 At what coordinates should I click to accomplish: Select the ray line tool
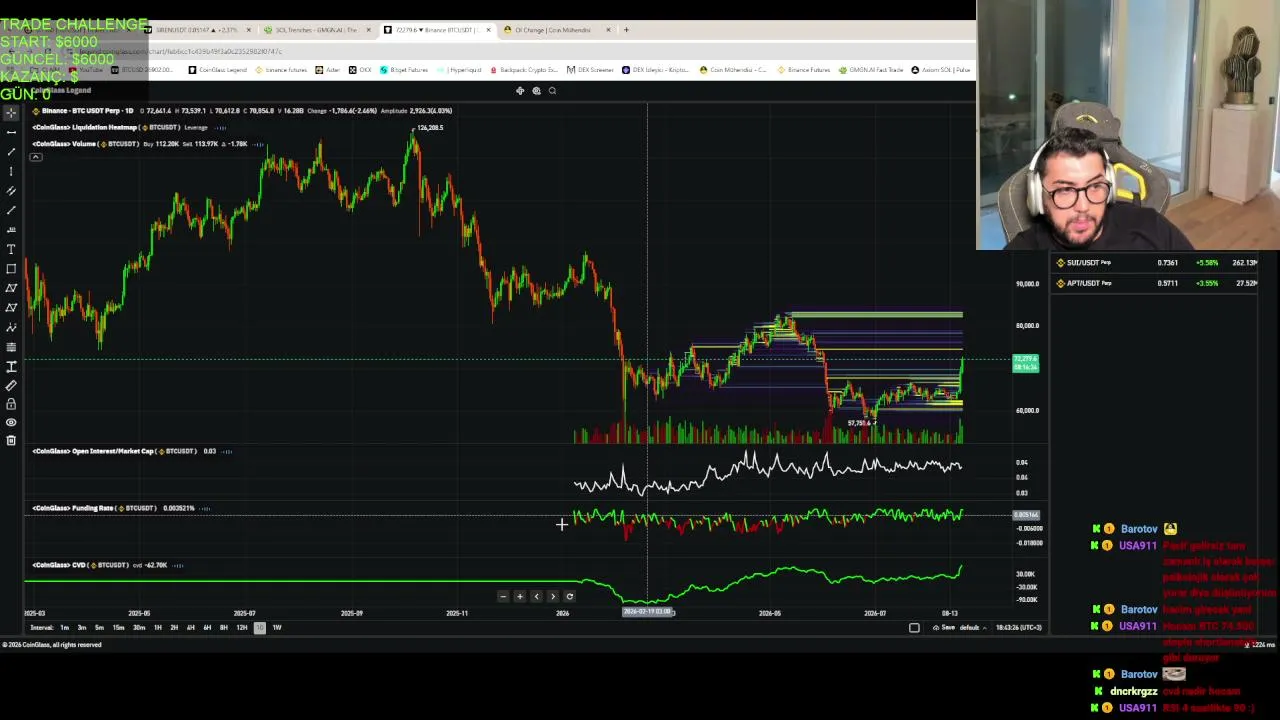click(11, 210)
